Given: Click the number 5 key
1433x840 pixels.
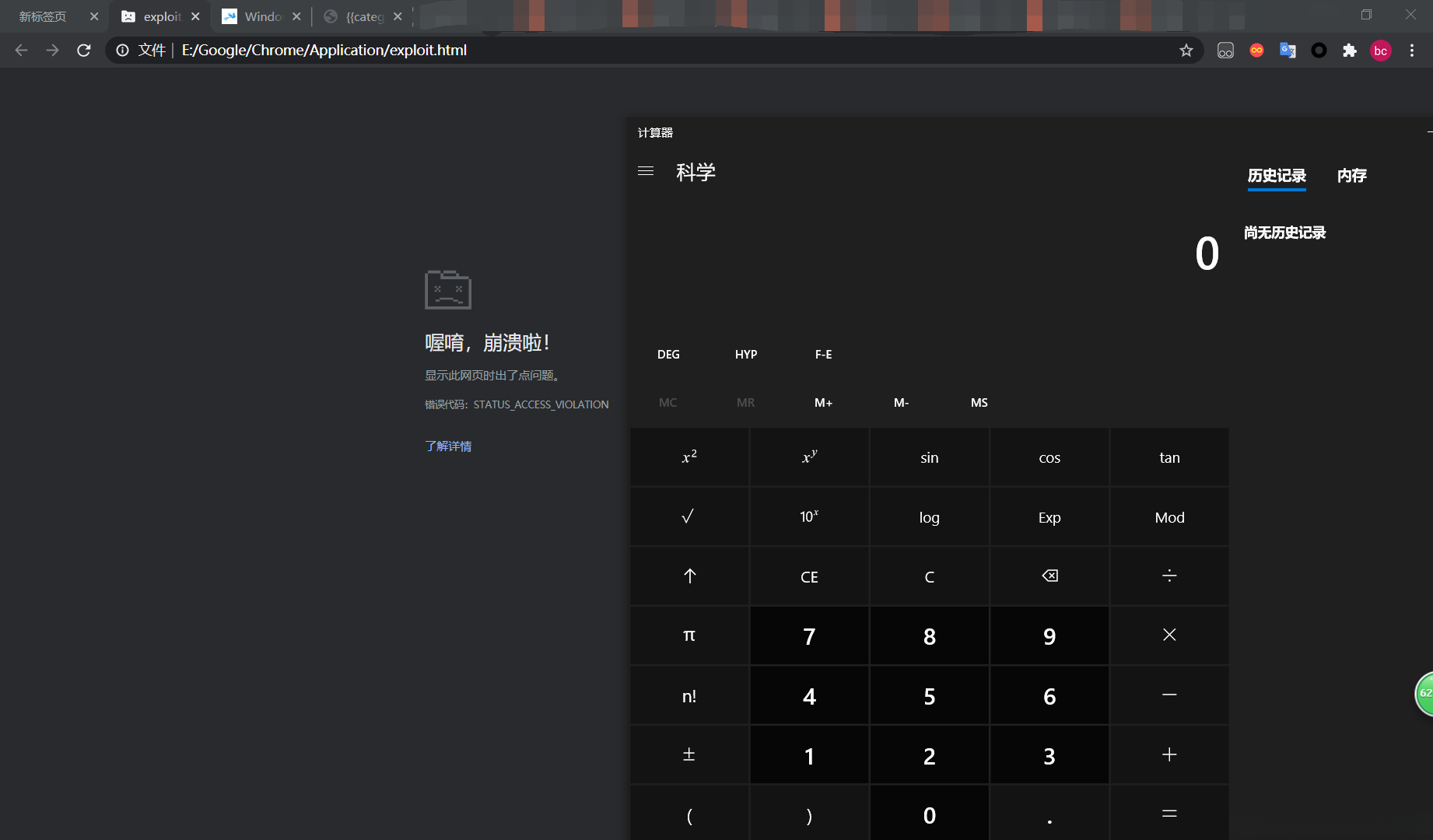Looking at the screenshot, I should tap(929, 695).
